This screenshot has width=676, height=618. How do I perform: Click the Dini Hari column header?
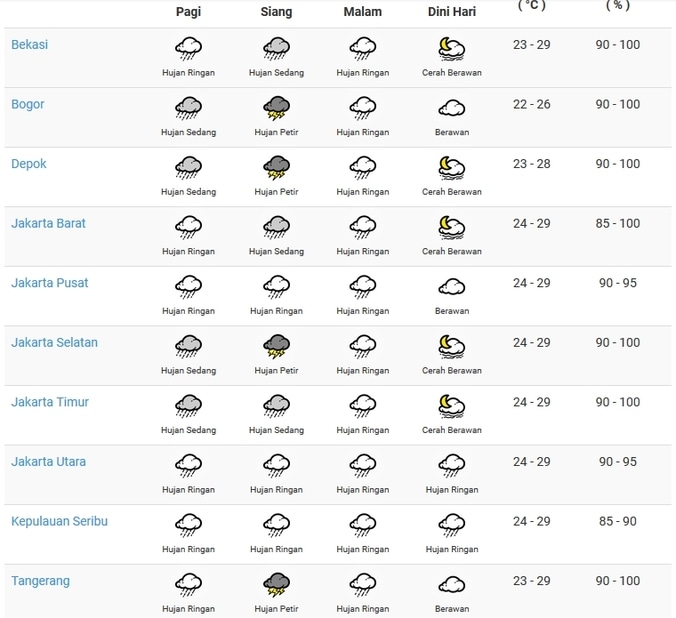[451, 12]
